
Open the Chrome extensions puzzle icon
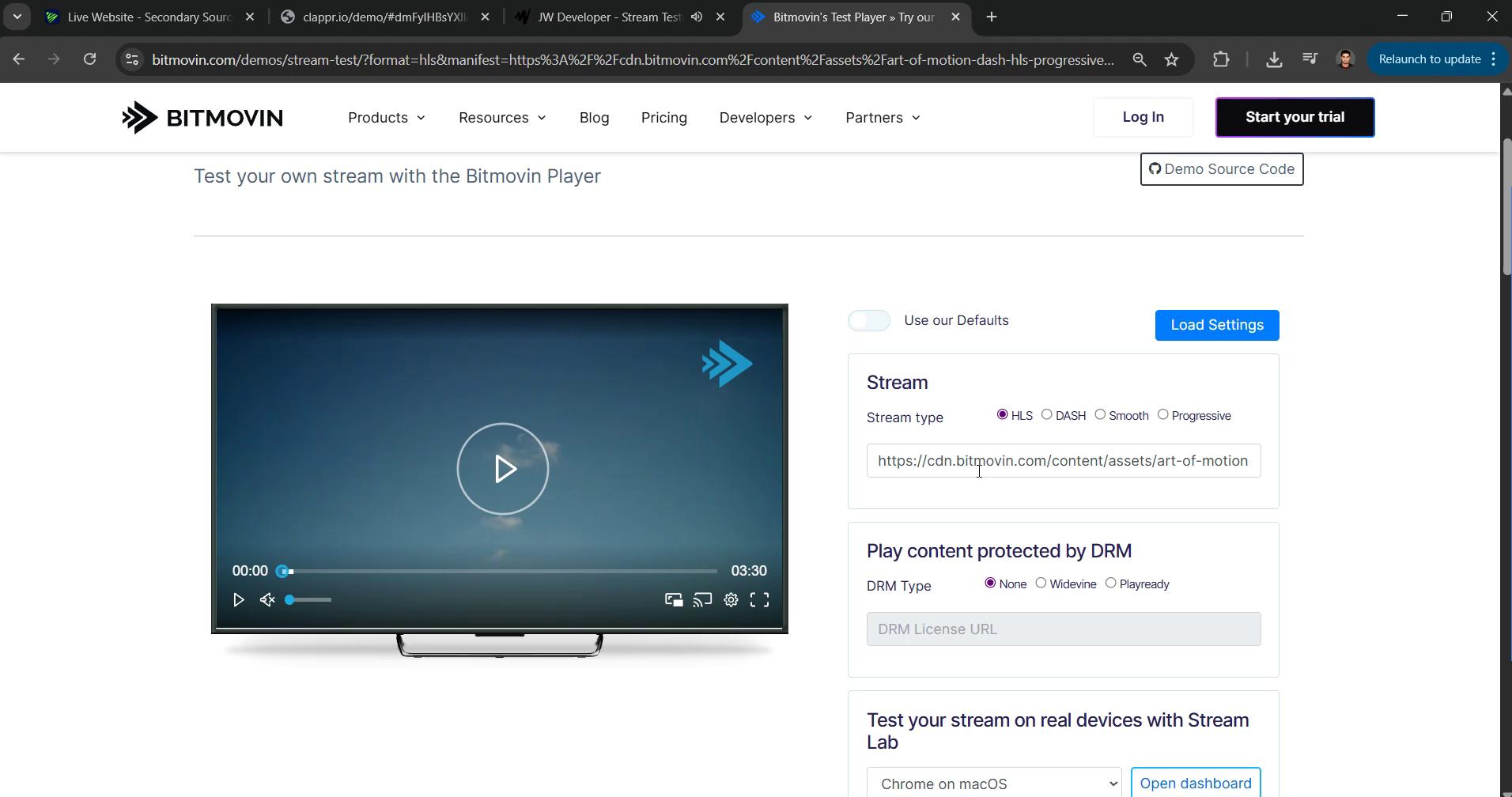pyautogui.click(x=1221, y=59)
